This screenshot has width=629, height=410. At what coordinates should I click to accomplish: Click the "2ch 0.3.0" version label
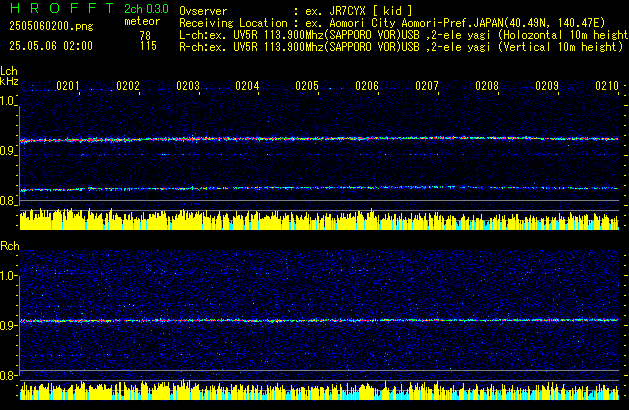pyautogui.click(x=146, y=9)
